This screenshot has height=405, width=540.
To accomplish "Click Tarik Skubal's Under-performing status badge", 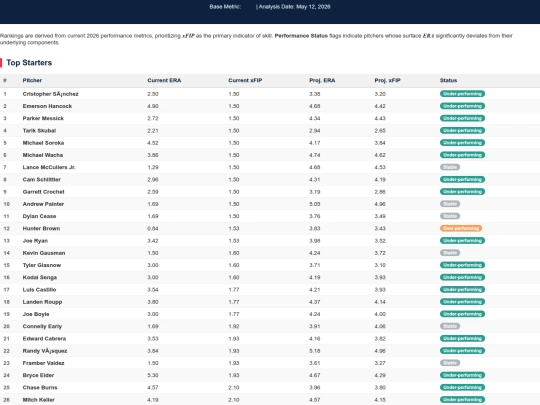I will pos(462,131).
